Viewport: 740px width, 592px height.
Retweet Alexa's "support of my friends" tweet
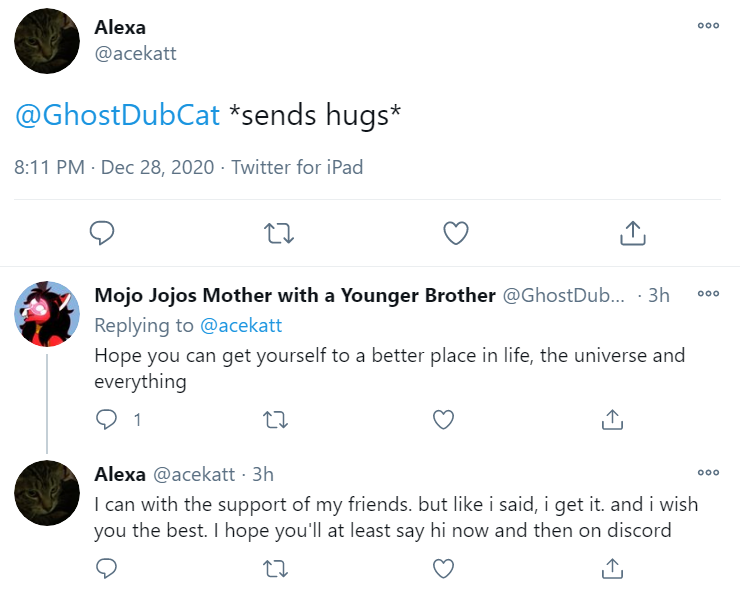[x=275, y=569]
